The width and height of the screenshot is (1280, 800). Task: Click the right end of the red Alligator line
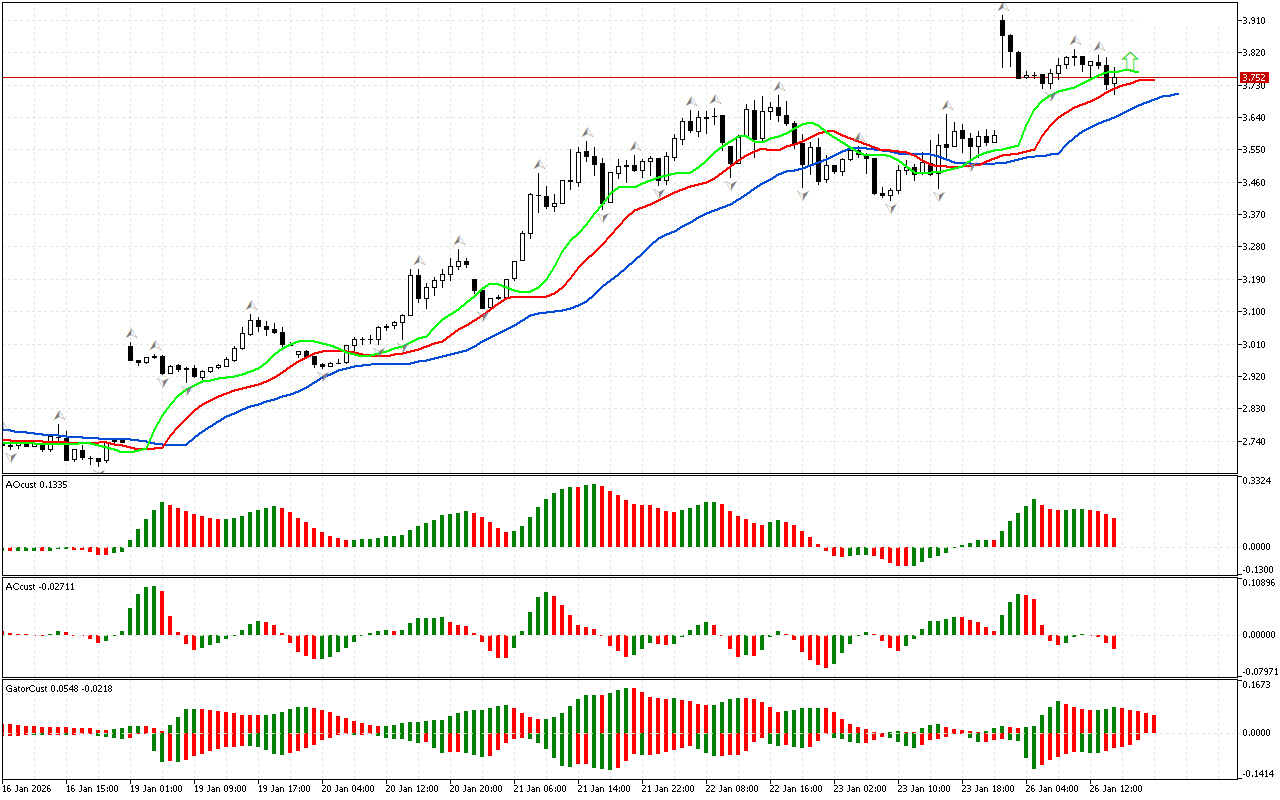point(1153,79)
